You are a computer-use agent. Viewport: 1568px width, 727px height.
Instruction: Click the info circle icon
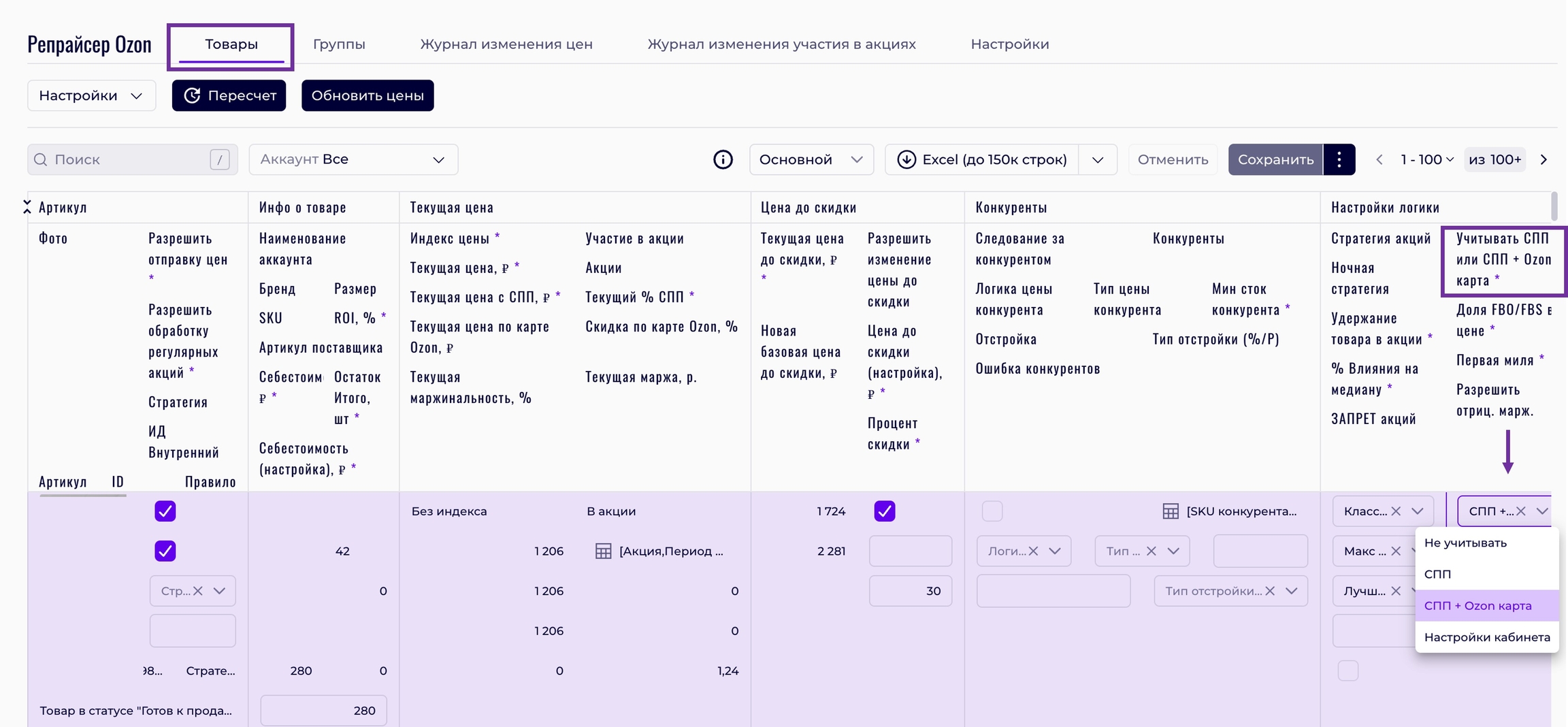(723, 159)
